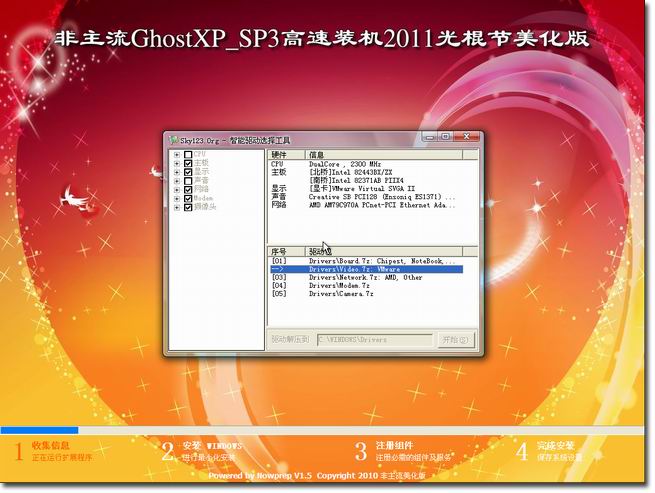This screenshot has width=655, height=493.
Task: Select the AMD AM79C970A PCnet-PCI Ethernet row
Action: tap(366, 205)
